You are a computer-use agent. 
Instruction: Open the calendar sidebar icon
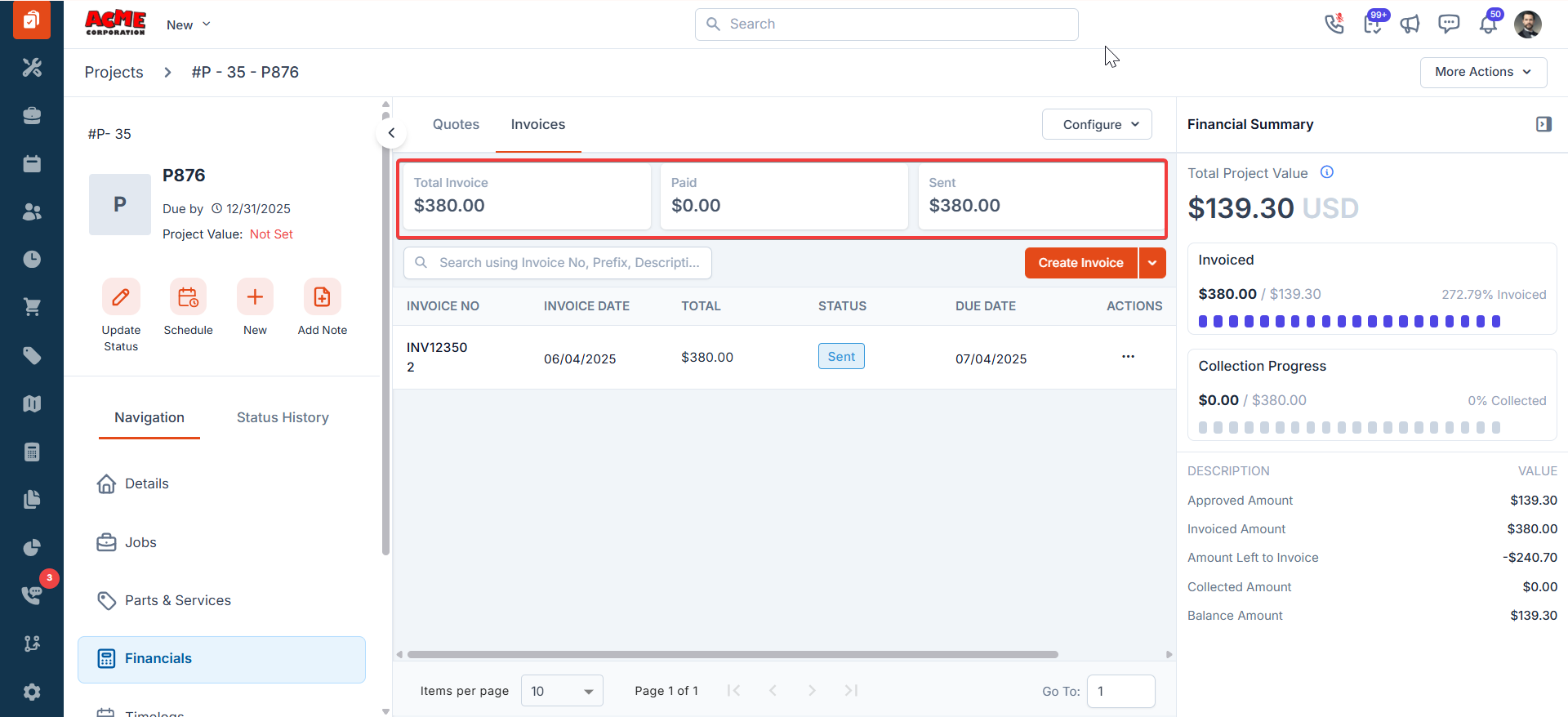coord(32,163)
